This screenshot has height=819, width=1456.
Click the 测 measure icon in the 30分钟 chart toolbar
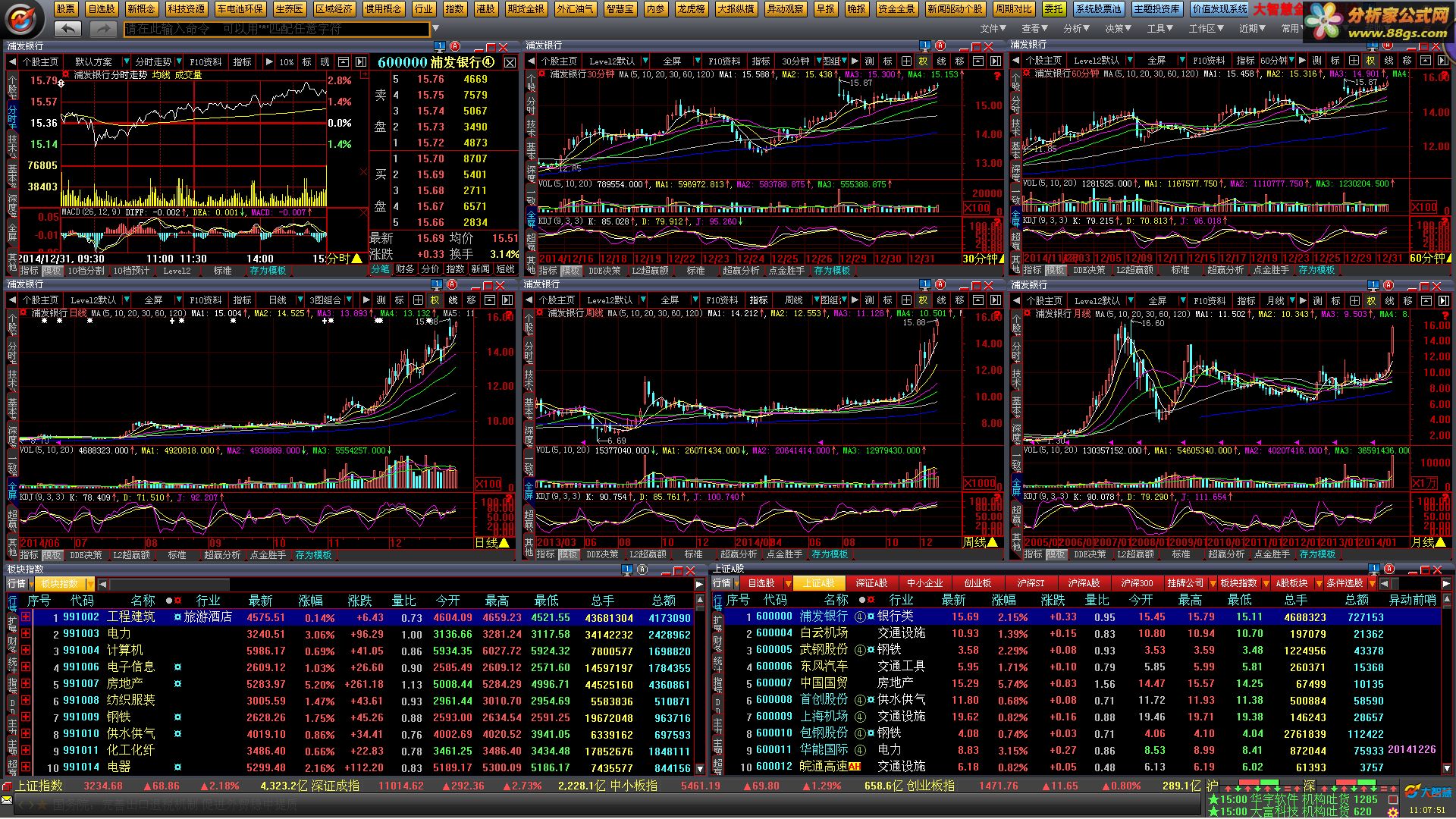point(869,61)
